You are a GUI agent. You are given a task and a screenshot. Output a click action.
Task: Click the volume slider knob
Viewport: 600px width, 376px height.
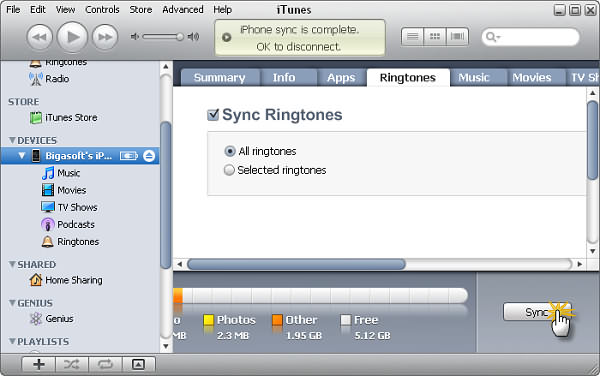pos(179,37)
